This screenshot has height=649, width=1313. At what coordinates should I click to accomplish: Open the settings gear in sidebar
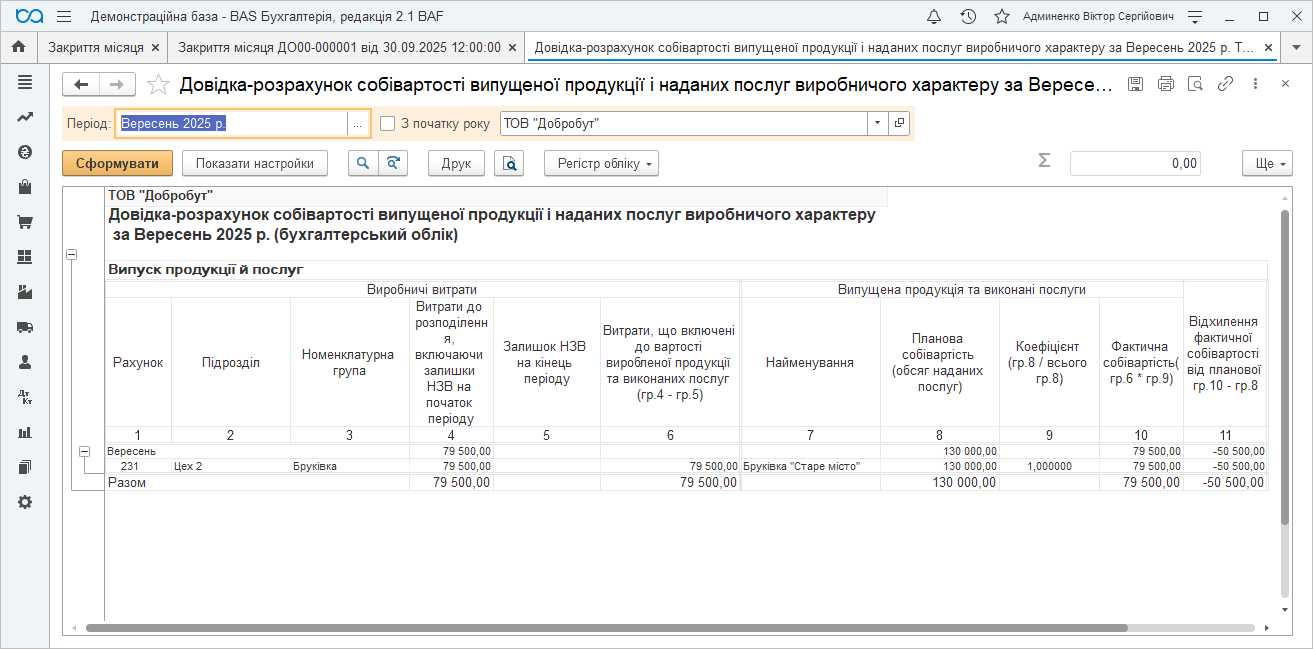(x=25, y=502)
